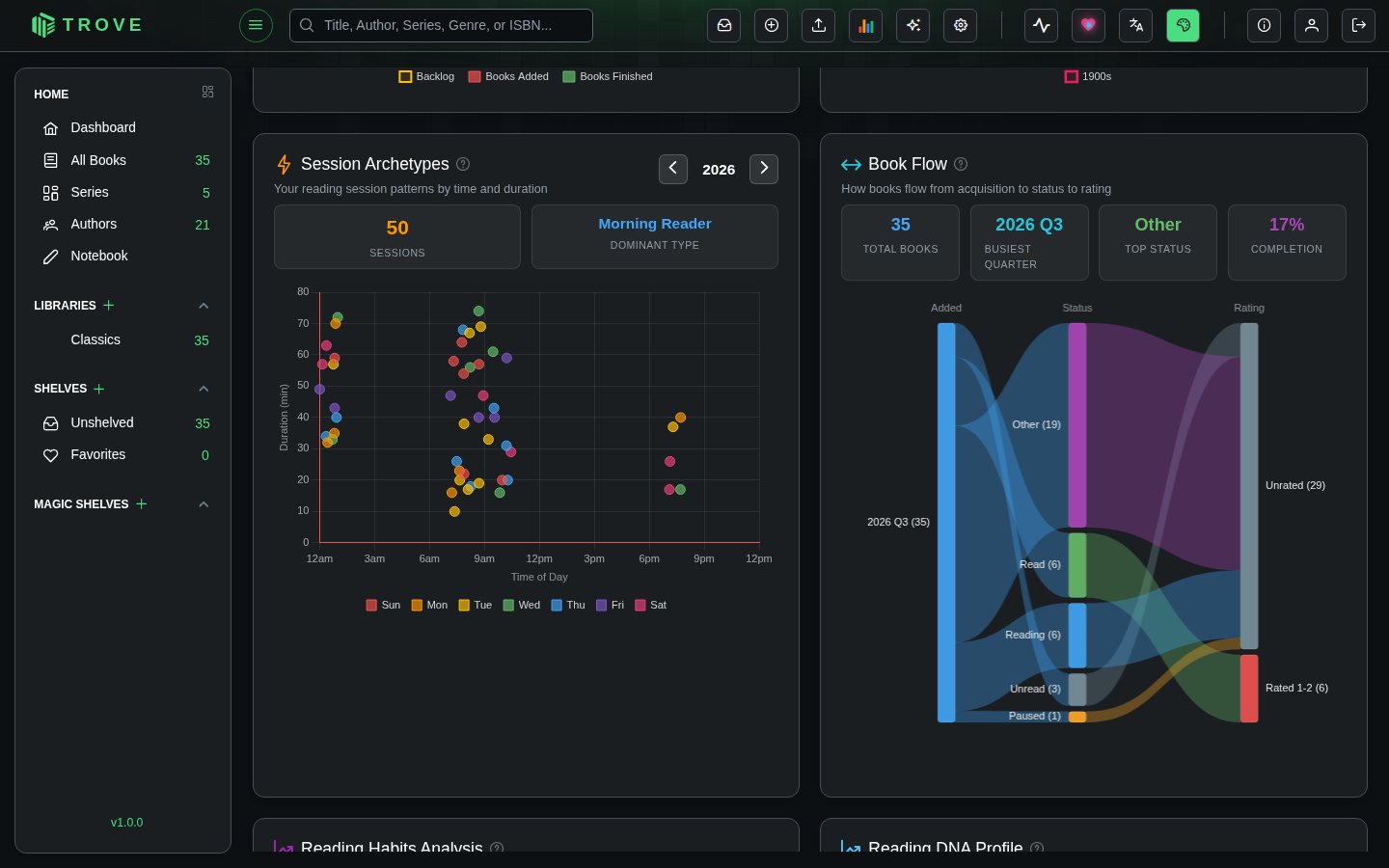Open the language translate icon
Viewport: 1389px width, 868px height.
click(1135, 25)
